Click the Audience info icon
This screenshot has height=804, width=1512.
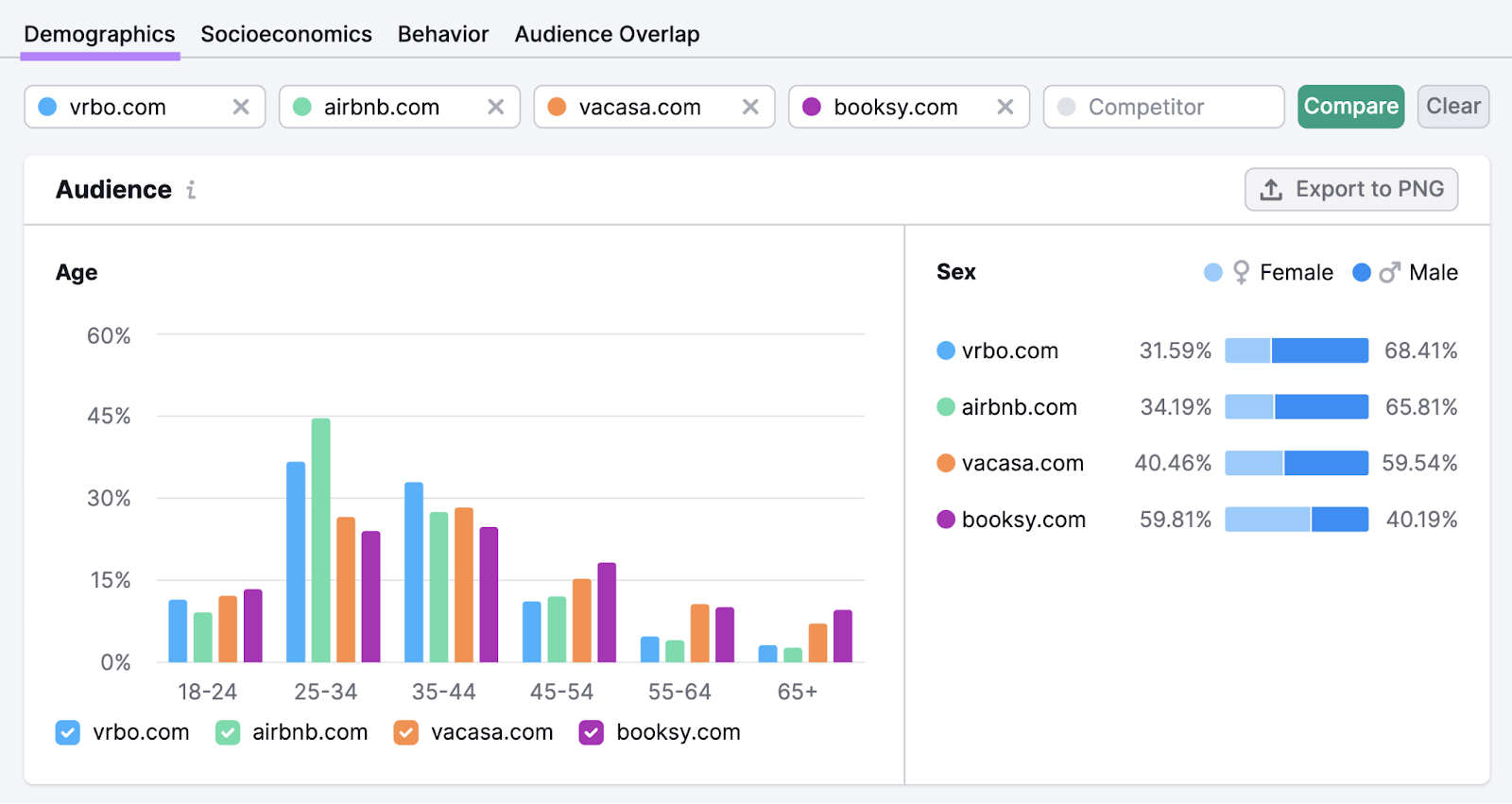pos(191,190)
